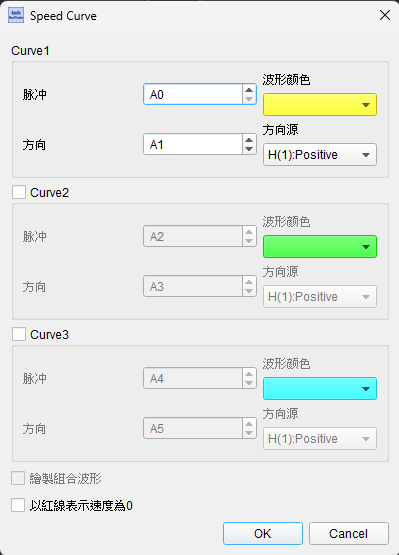The image size is (399, 555).
Task: Close the Speed Curve dialog
Action: [385, 15]
